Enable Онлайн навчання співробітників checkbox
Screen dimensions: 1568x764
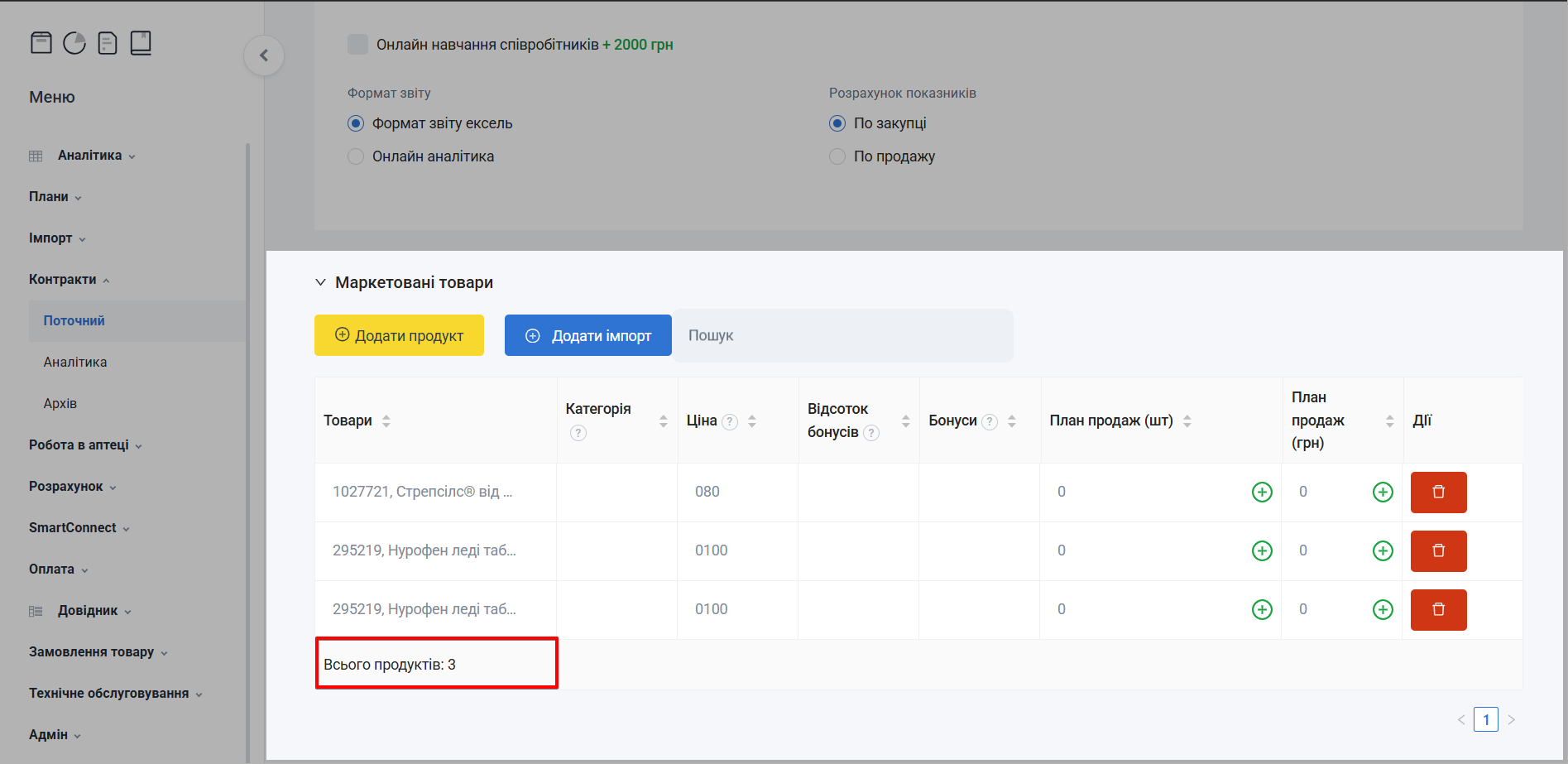357,45
